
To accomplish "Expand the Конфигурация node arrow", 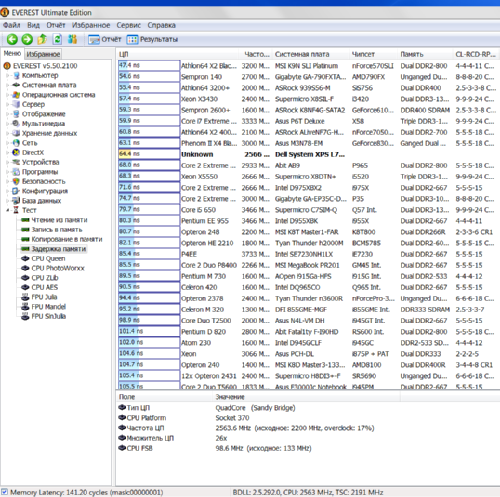I will point(8,191).
